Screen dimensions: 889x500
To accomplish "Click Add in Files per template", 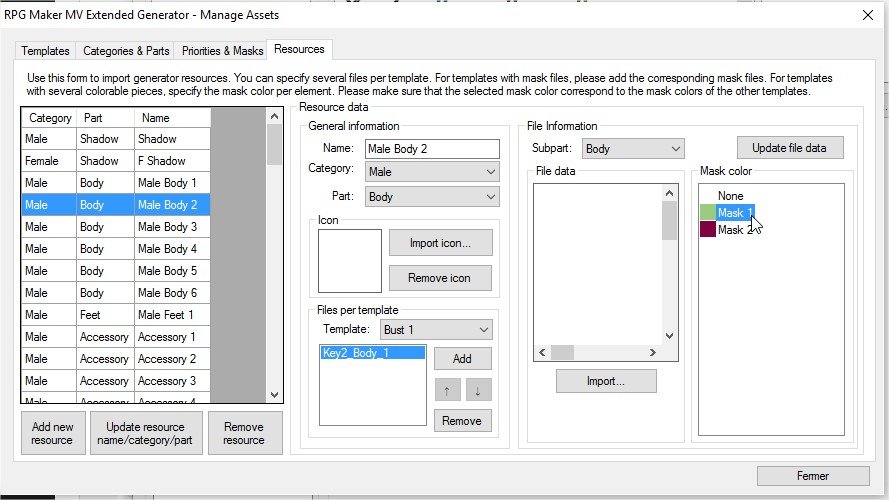I will (462, 359).
